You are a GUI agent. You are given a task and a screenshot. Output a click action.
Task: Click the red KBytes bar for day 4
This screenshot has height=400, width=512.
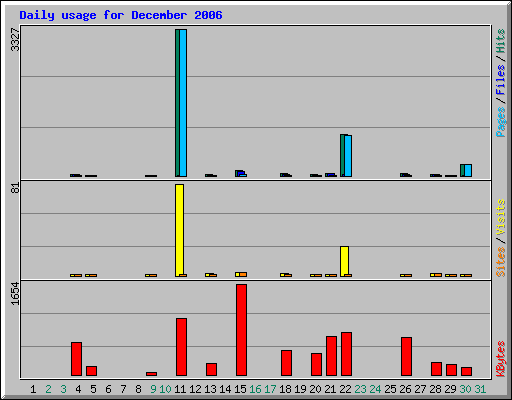point(76,359)
